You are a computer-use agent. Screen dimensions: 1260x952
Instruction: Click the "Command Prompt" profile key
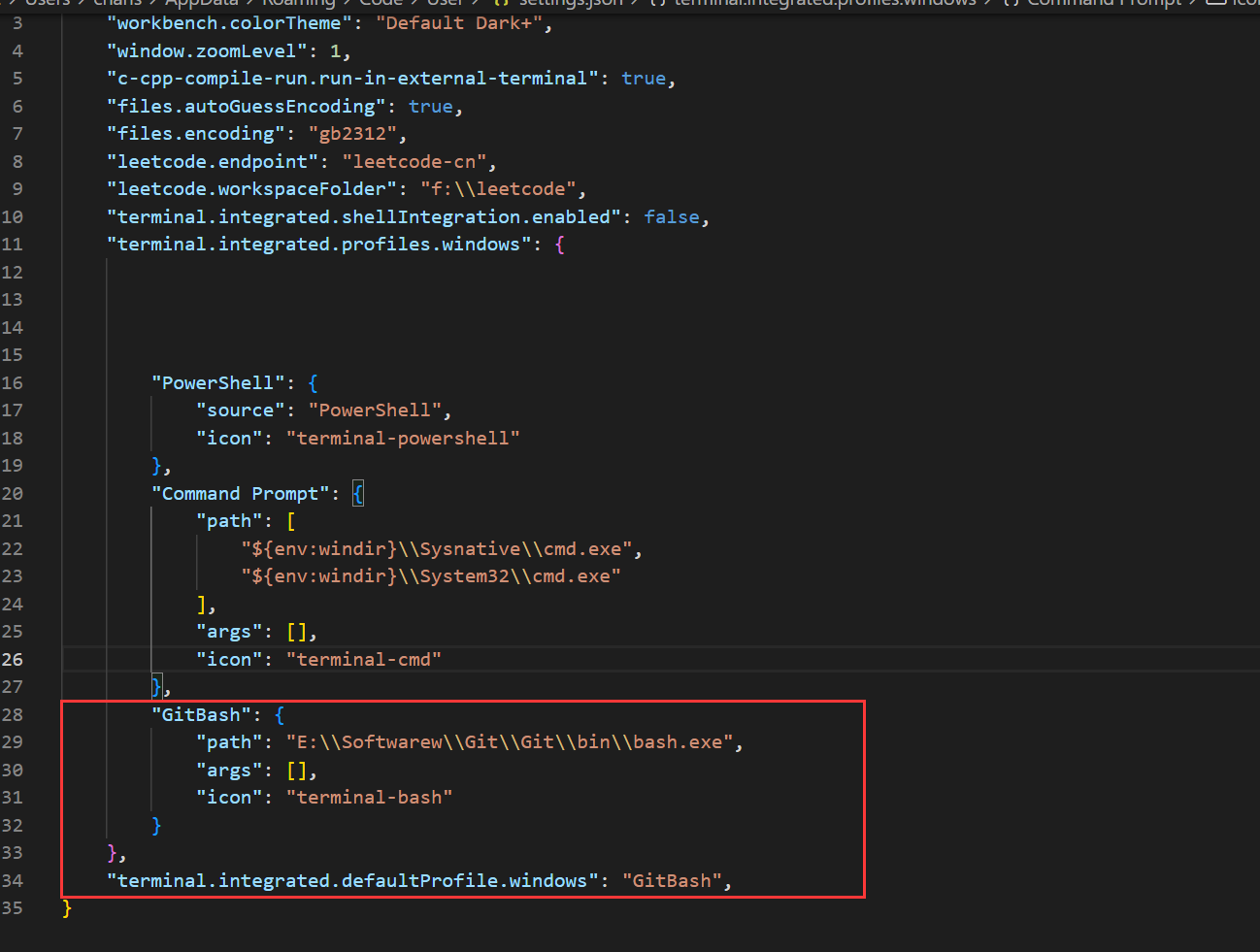pos(241,494)
